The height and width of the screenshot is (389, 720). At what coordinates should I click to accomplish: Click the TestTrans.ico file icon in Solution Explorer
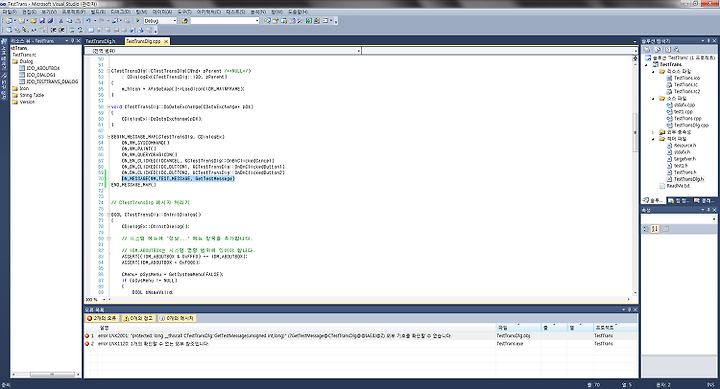(x=669, y=78)
